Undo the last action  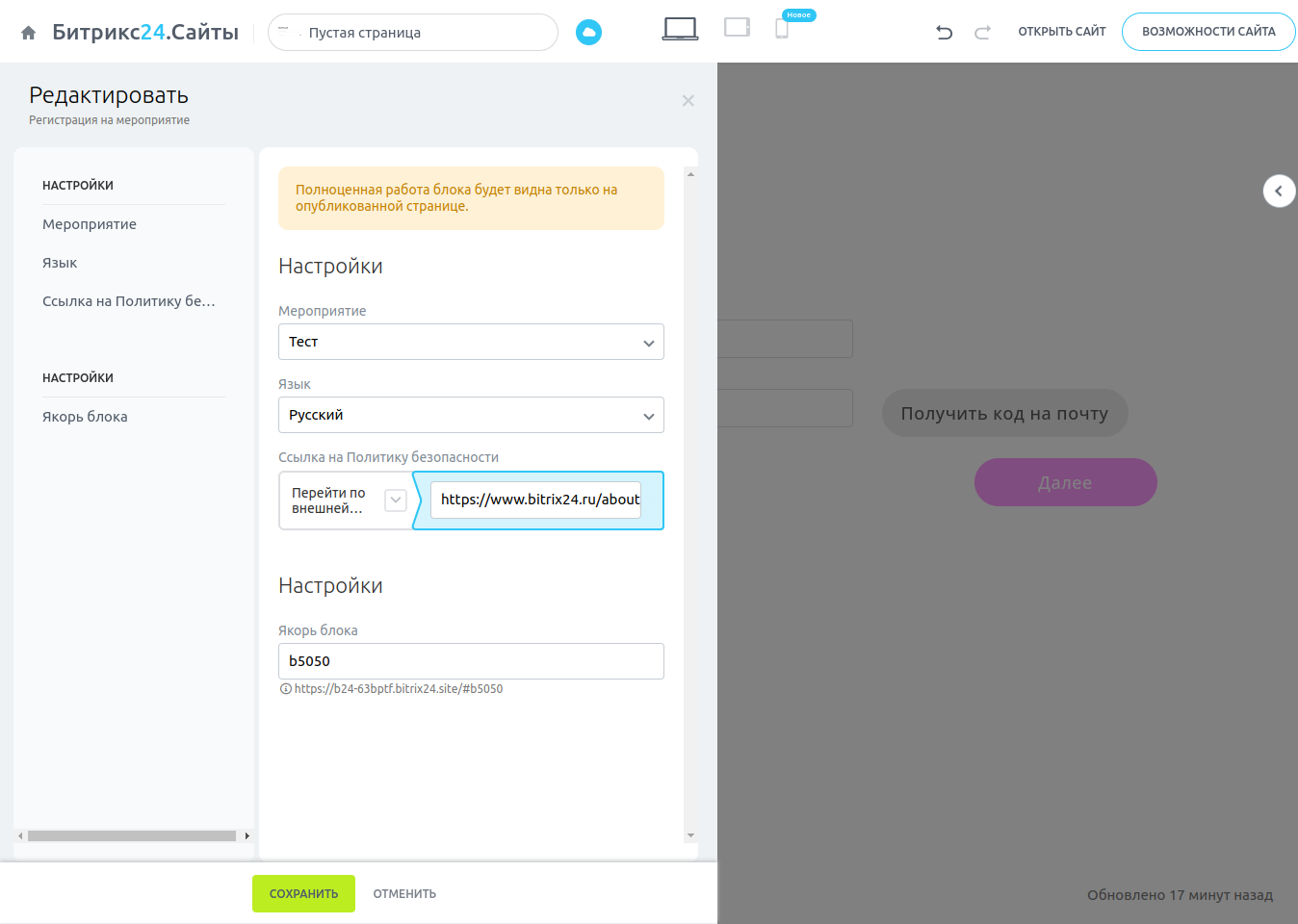[944, 33]
